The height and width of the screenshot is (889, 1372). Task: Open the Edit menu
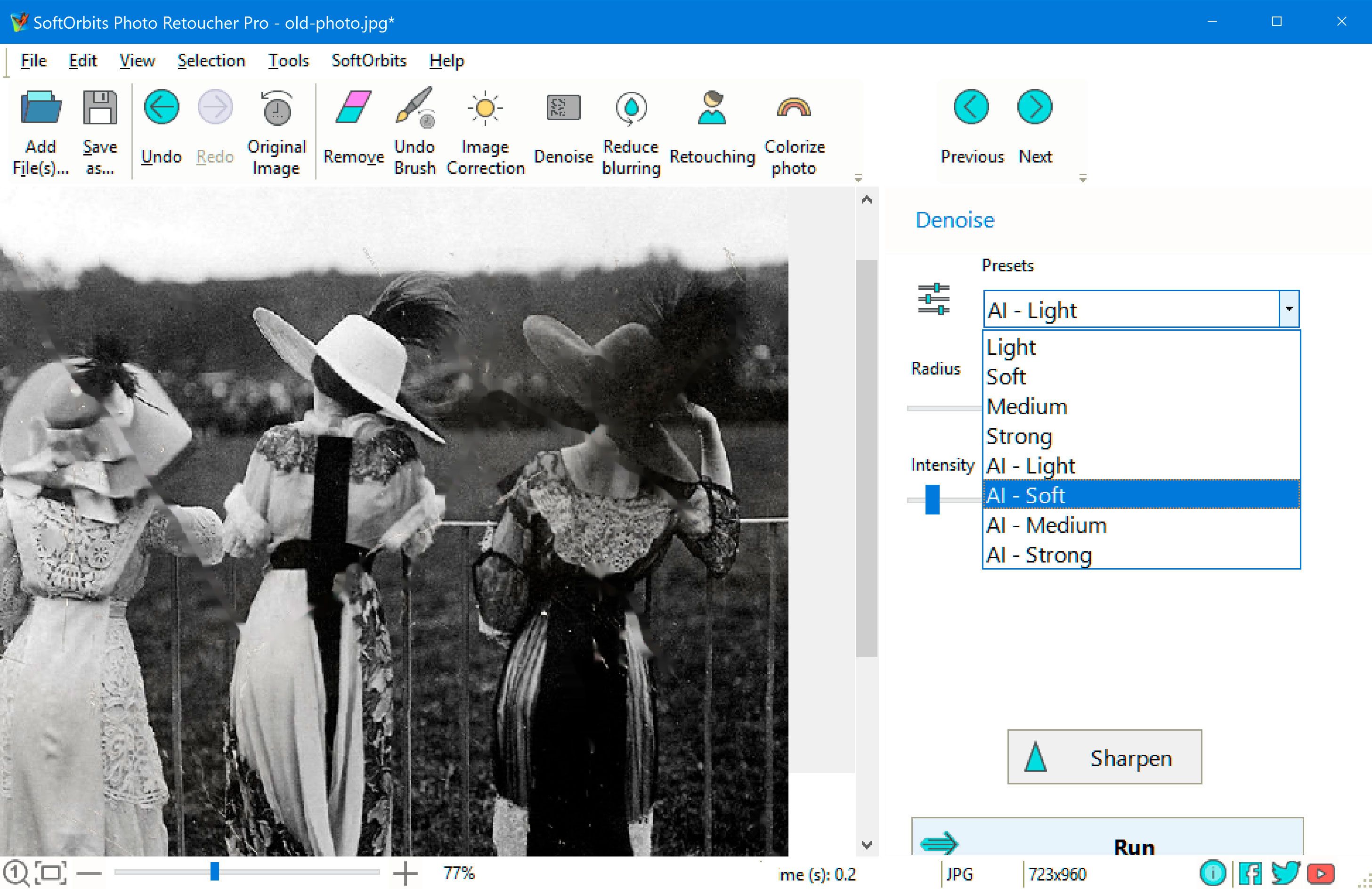point(83,60)
